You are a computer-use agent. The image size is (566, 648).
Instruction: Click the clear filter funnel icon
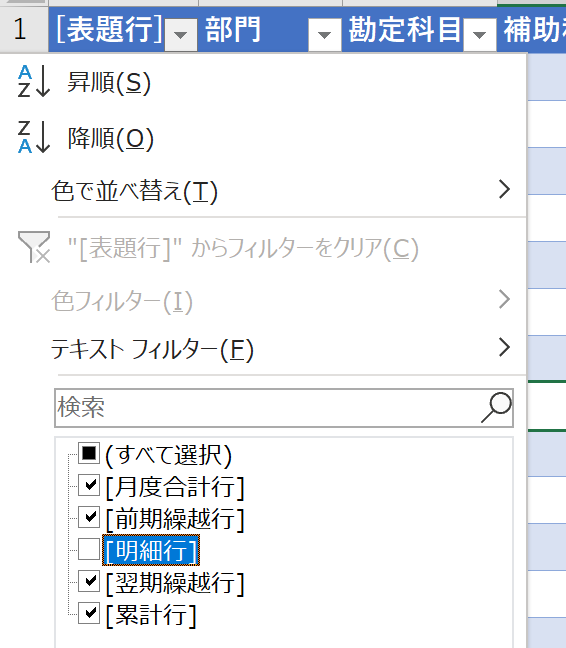pyautogui.click(x=34, y=247)
